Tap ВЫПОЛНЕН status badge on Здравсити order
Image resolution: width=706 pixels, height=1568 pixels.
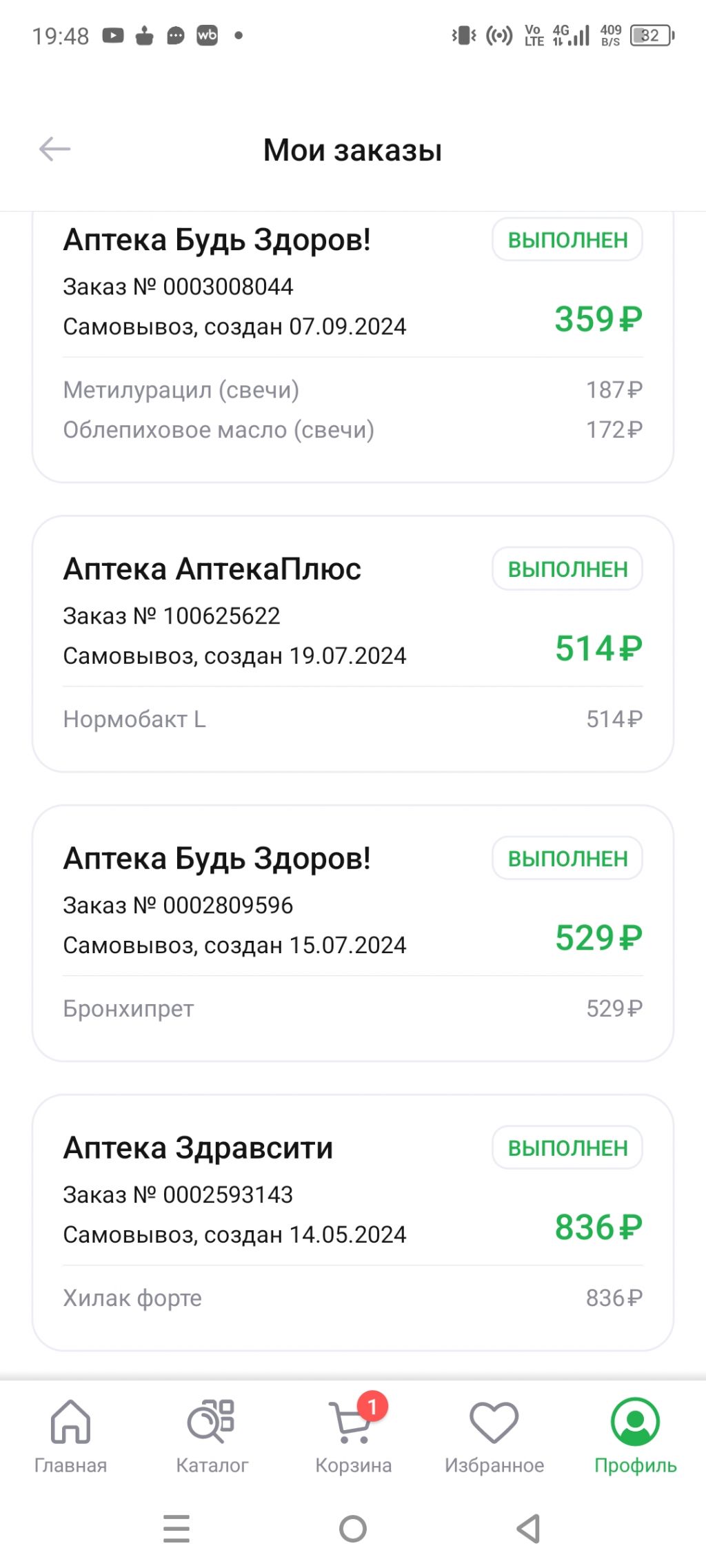tap(567, 1148)
